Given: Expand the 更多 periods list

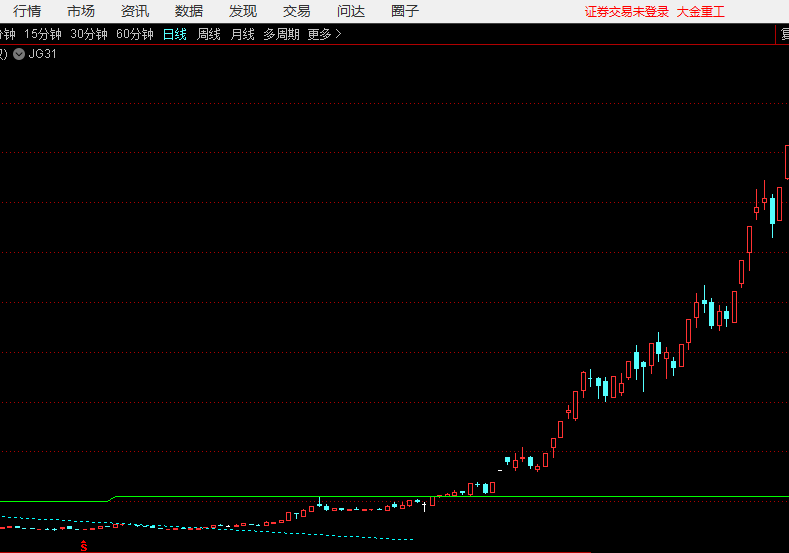Looking at the screenshot, I should pyautogui.click(x=324, y=34).
